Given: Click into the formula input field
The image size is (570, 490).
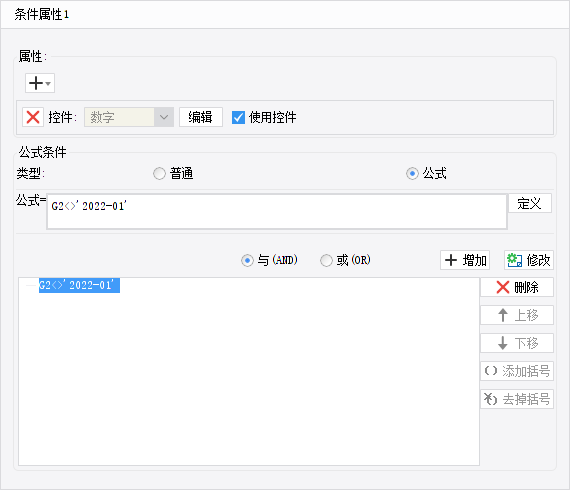Looking at the screenshot, I should pyautogui.click(x=277, y=212).
